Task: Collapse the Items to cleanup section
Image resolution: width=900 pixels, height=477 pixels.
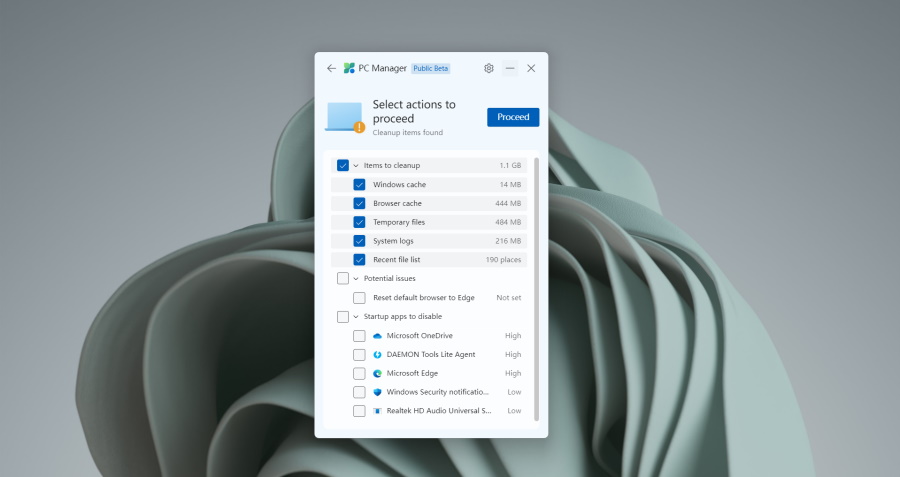Action: click(356, 166)
